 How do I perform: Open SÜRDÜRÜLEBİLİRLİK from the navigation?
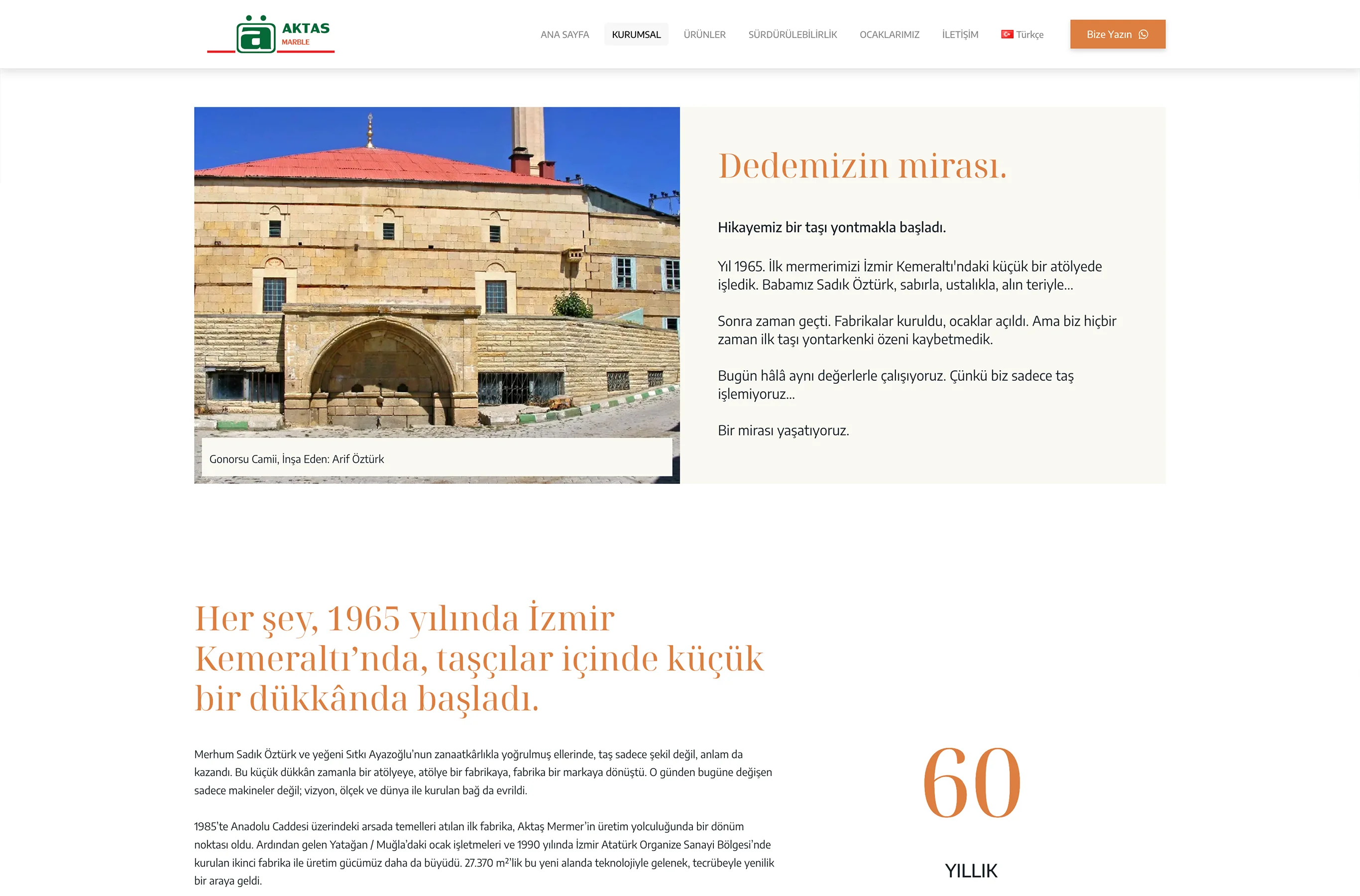[792, 34]
